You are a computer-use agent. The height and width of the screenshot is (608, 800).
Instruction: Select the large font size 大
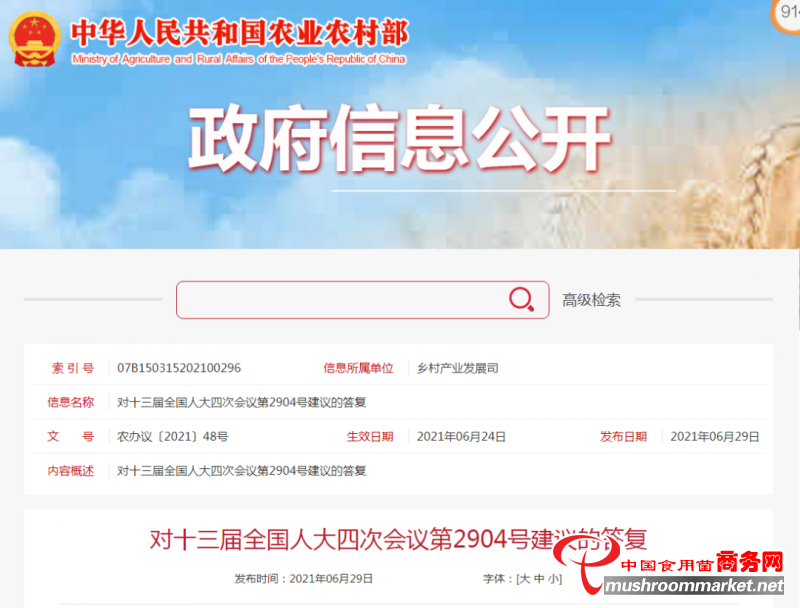click(524, 579)
